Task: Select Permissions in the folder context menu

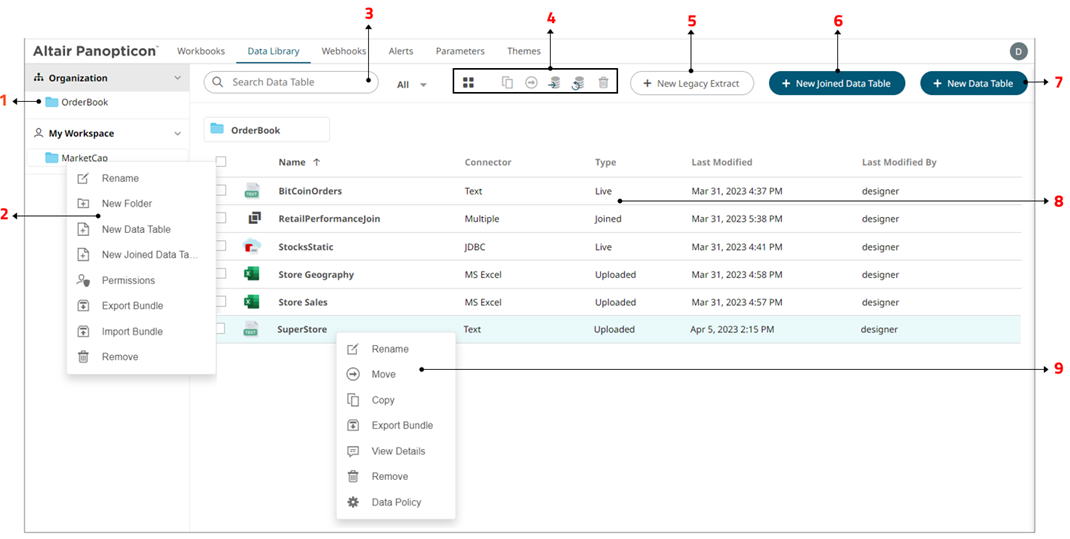Action: click(128, 280)
